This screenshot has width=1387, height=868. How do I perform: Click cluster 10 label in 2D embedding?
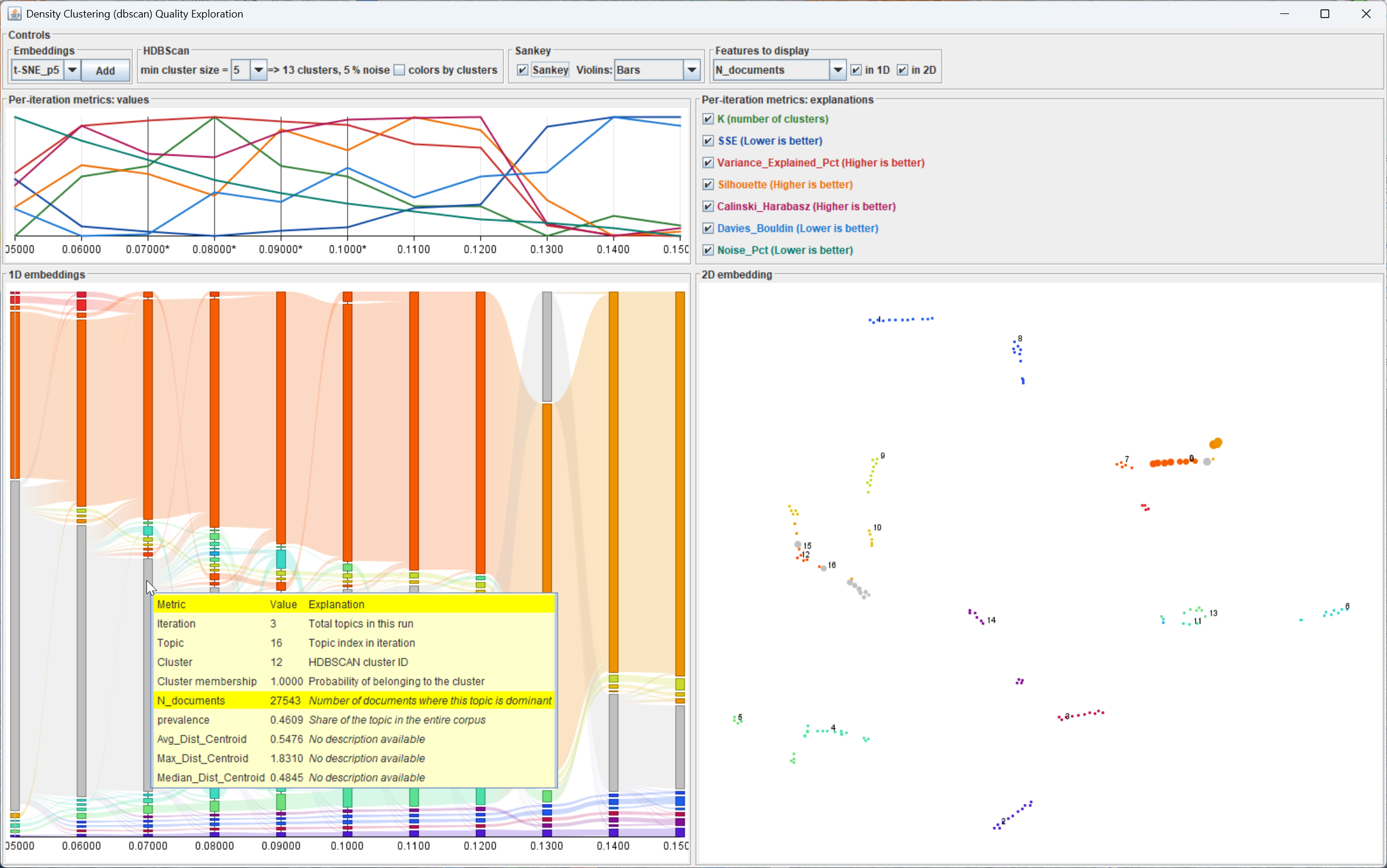point(877,528)
